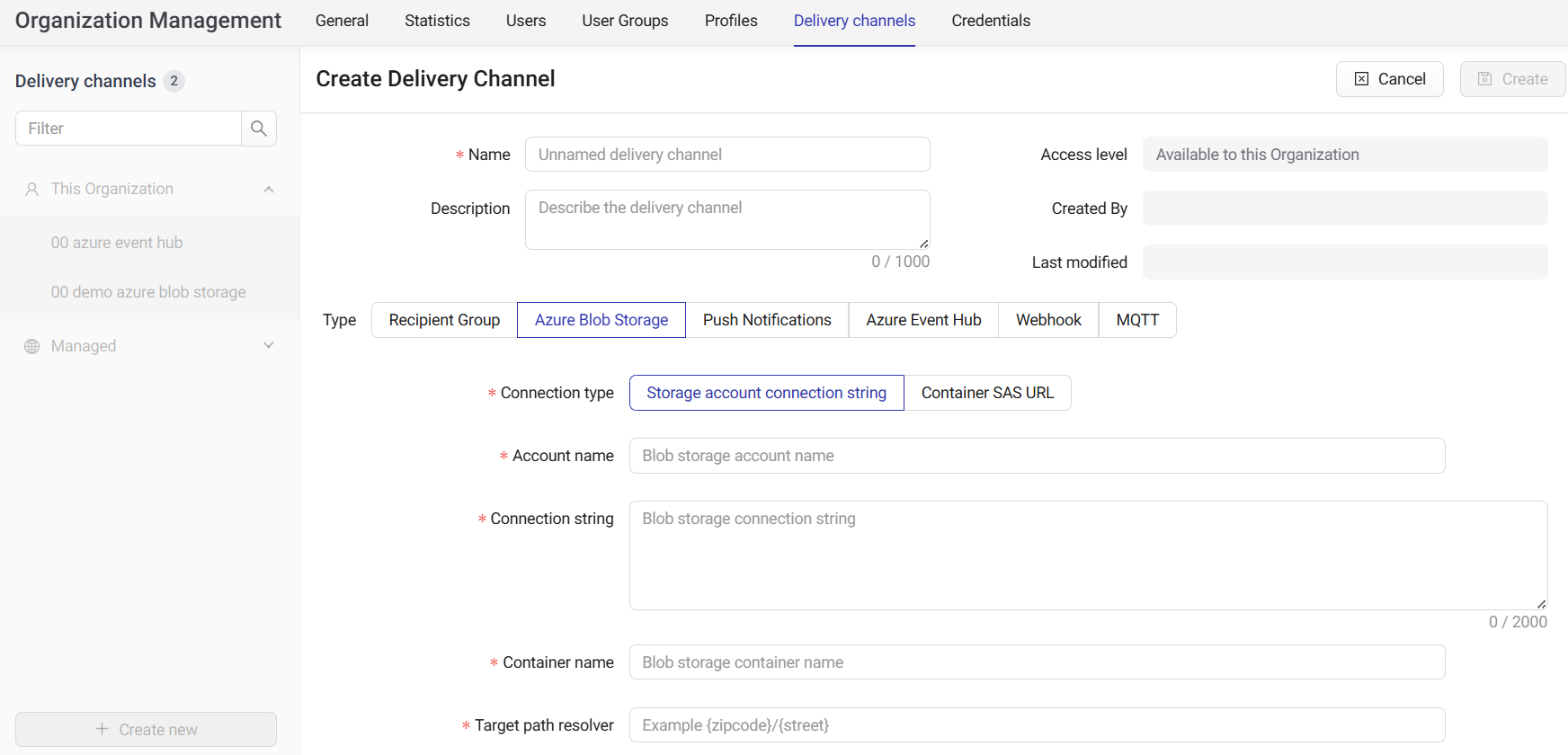This screenshot has height=755, width=1568.
Task: Click the plus icon on Create new
Action: point(102,729)
